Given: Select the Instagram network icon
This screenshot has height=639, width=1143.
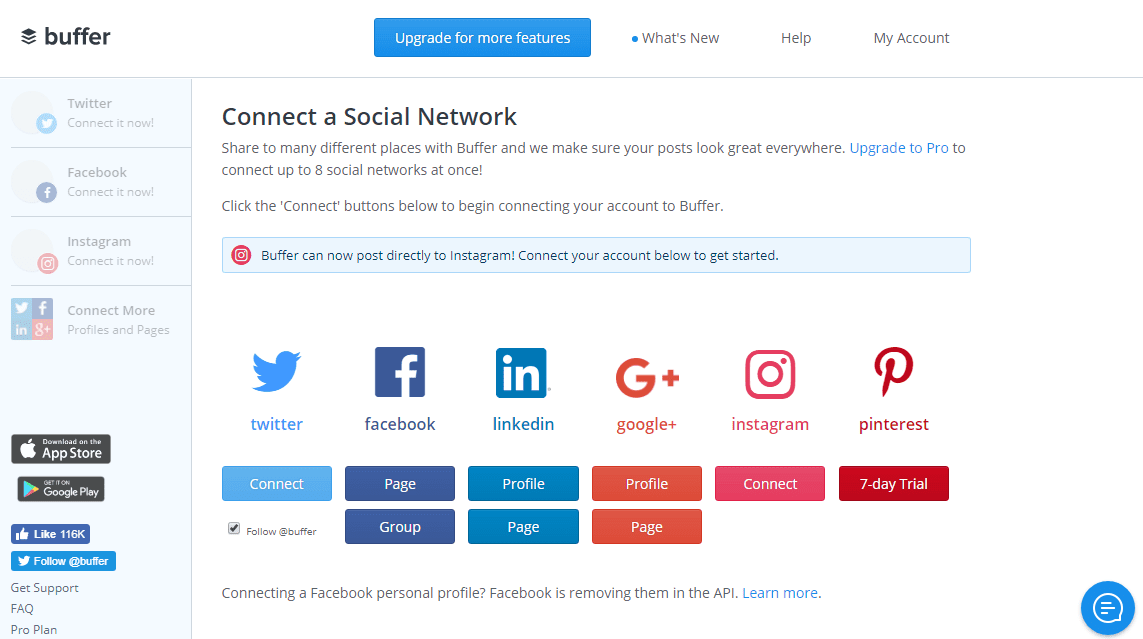Looking at the screenshot, I should coord(770,372).
